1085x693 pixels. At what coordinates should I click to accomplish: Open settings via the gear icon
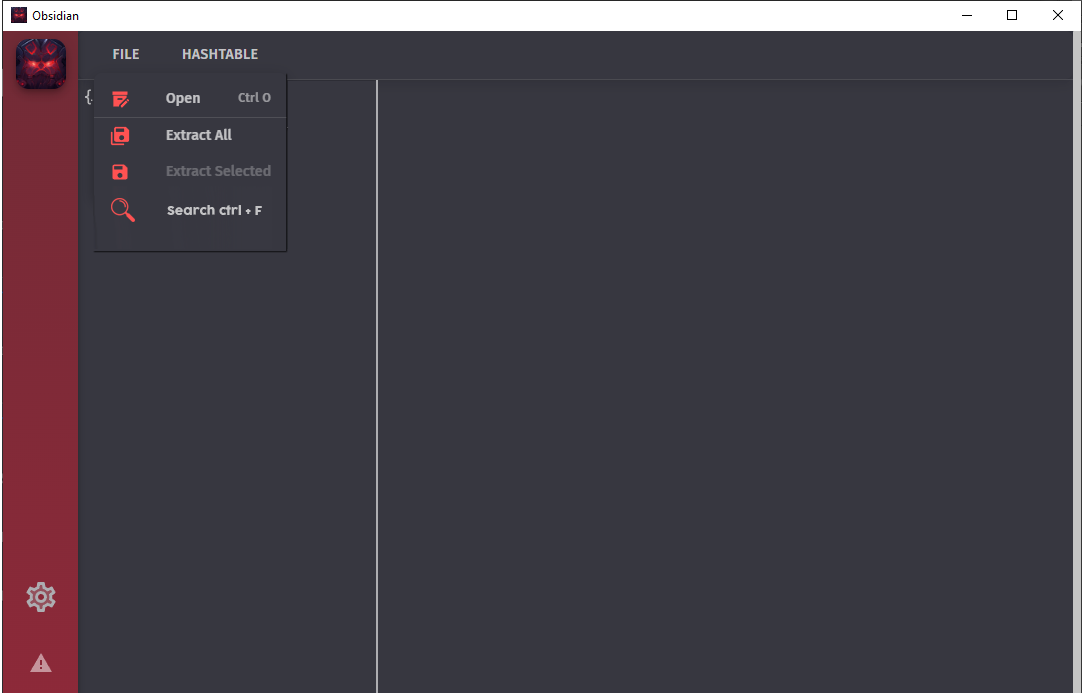click(40, 597)
